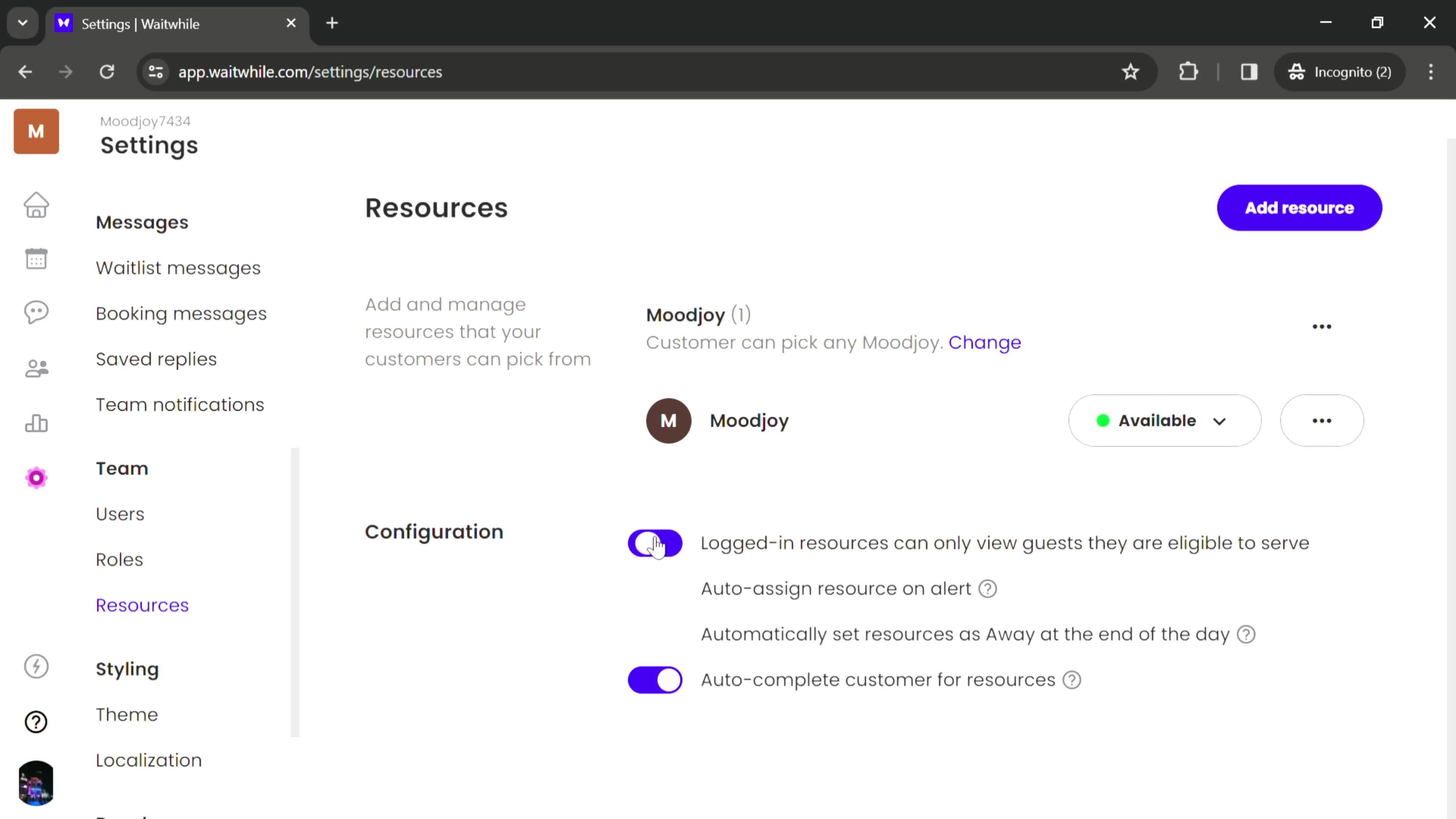Click the 'Messages' section heading
This screenshot has width=1456, height=819.
[142, 223]
